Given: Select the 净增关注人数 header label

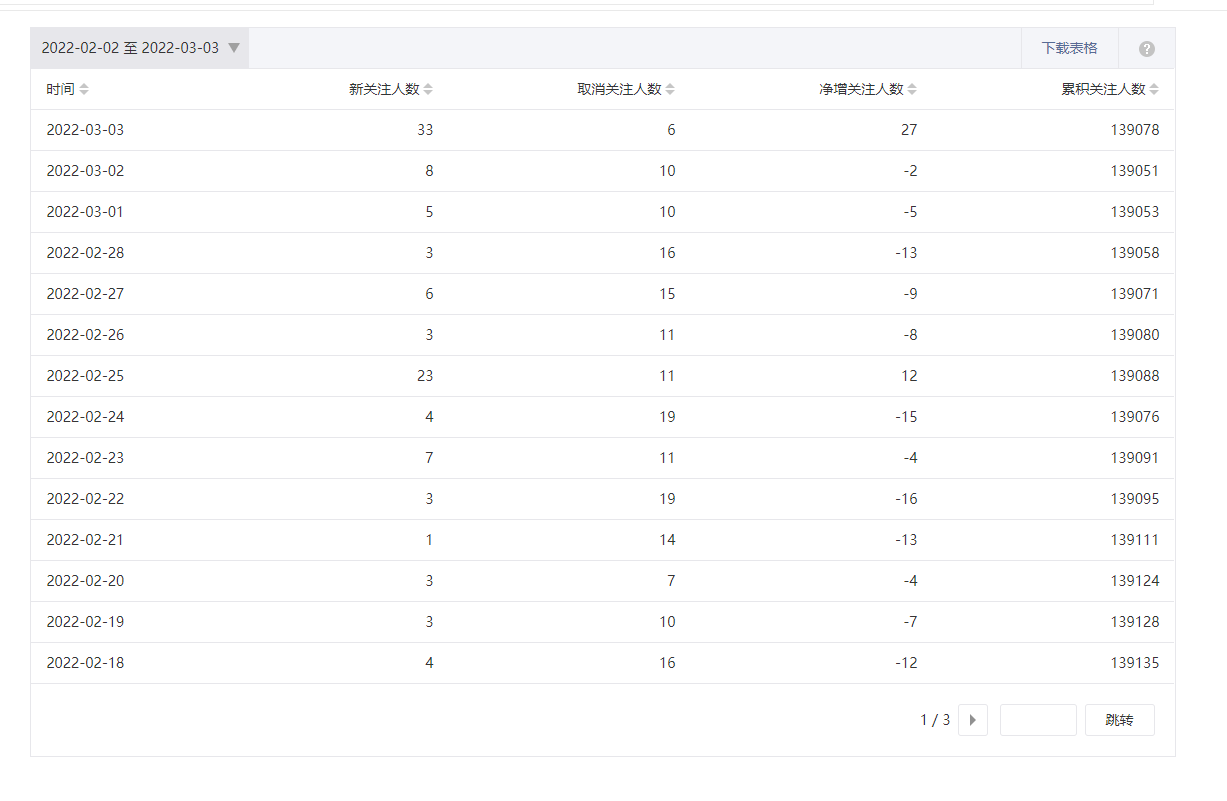Looking at the screenshot, I should 861,89.
